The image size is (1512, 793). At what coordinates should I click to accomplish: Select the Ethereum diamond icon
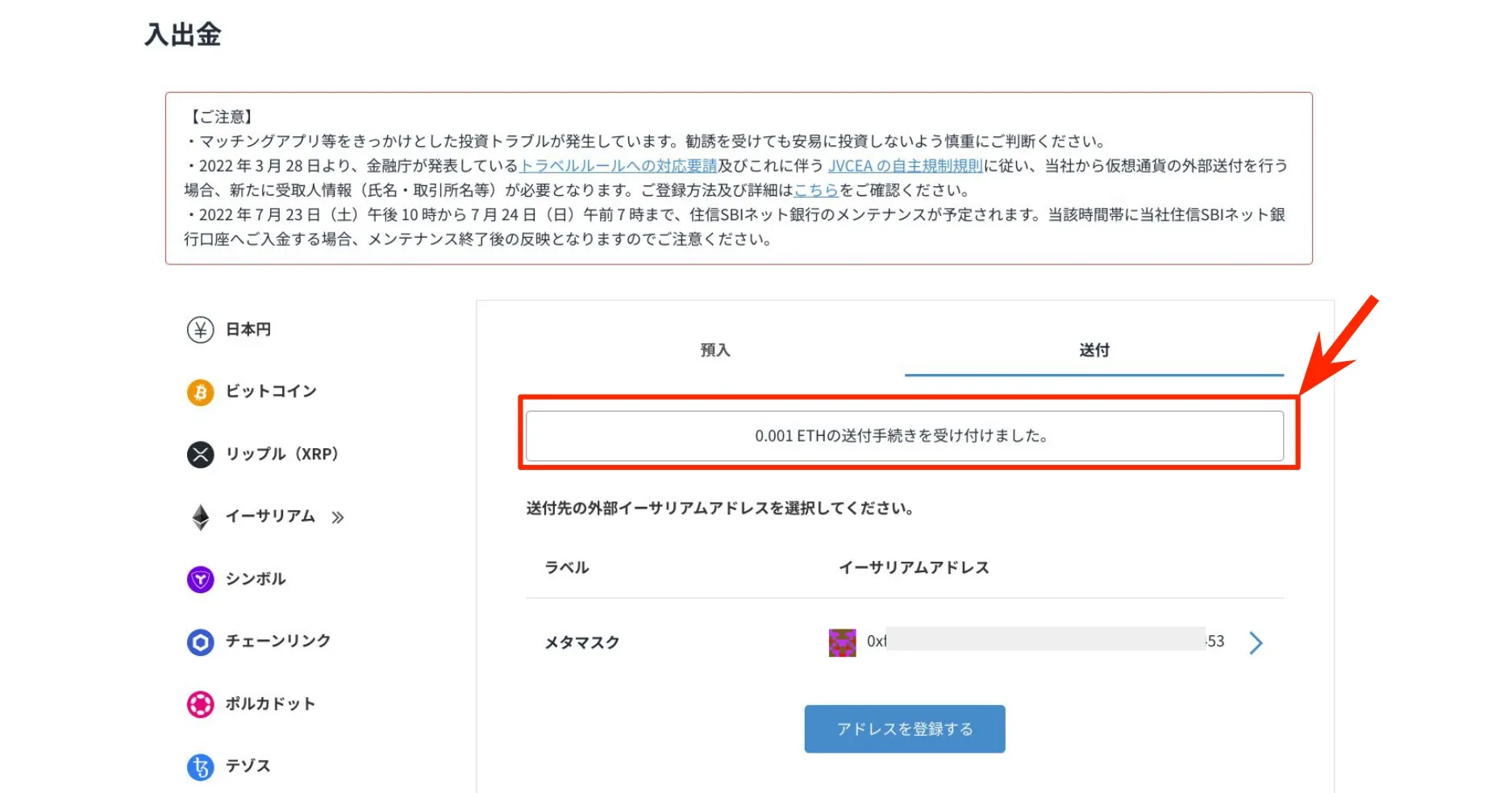point(200,517)
